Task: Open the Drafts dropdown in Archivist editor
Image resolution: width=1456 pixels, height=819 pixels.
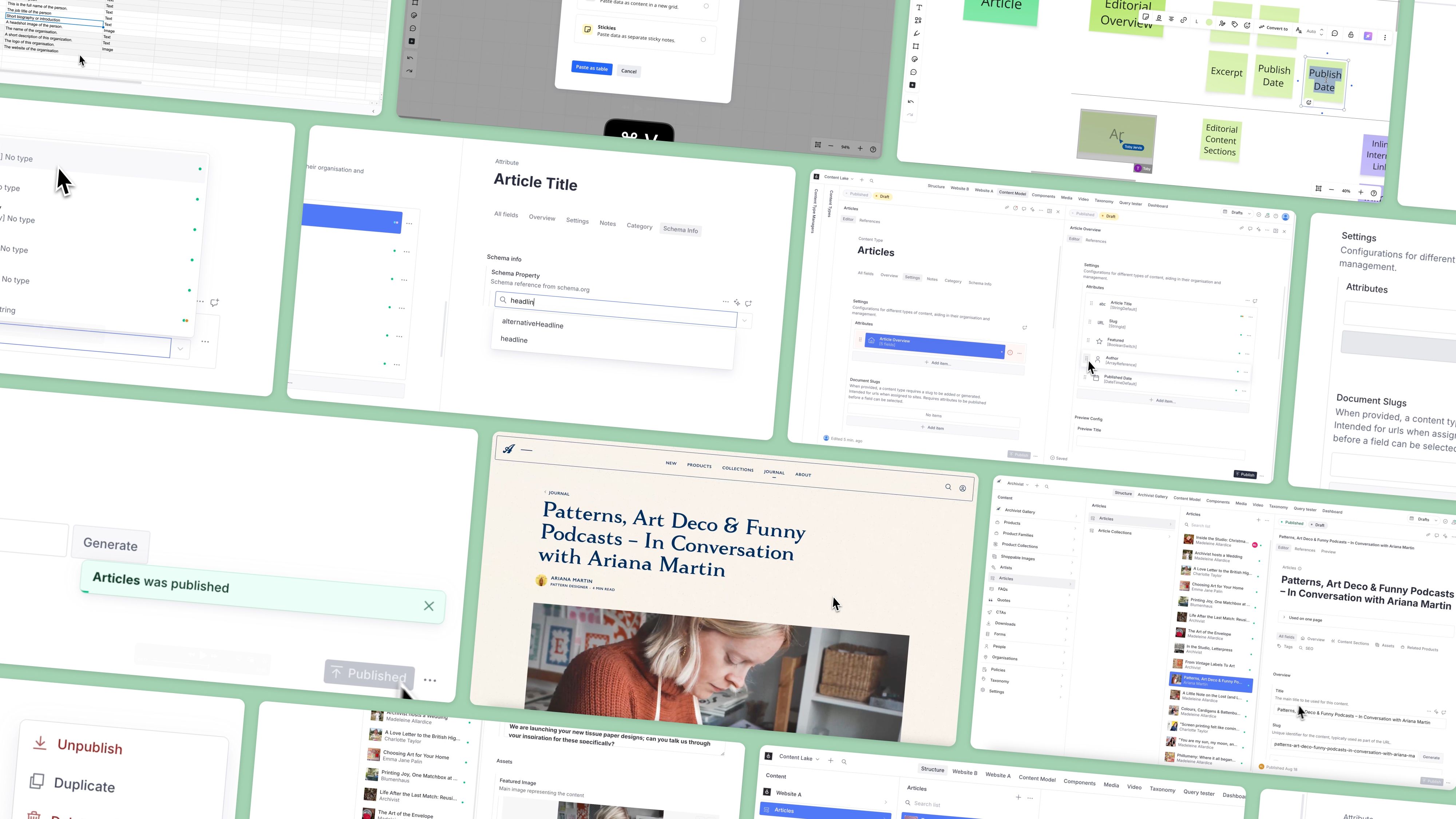Action: pyautogui.click(x=1424, y=519)
